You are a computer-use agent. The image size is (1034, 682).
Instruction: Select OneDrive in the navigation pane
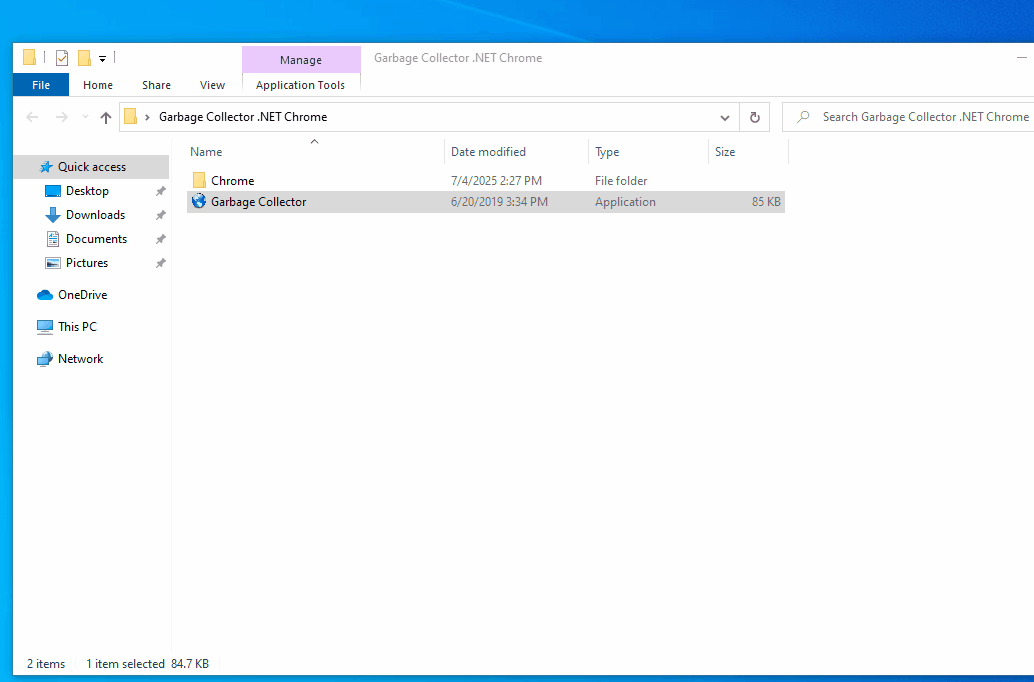click(x=82, y=295)
